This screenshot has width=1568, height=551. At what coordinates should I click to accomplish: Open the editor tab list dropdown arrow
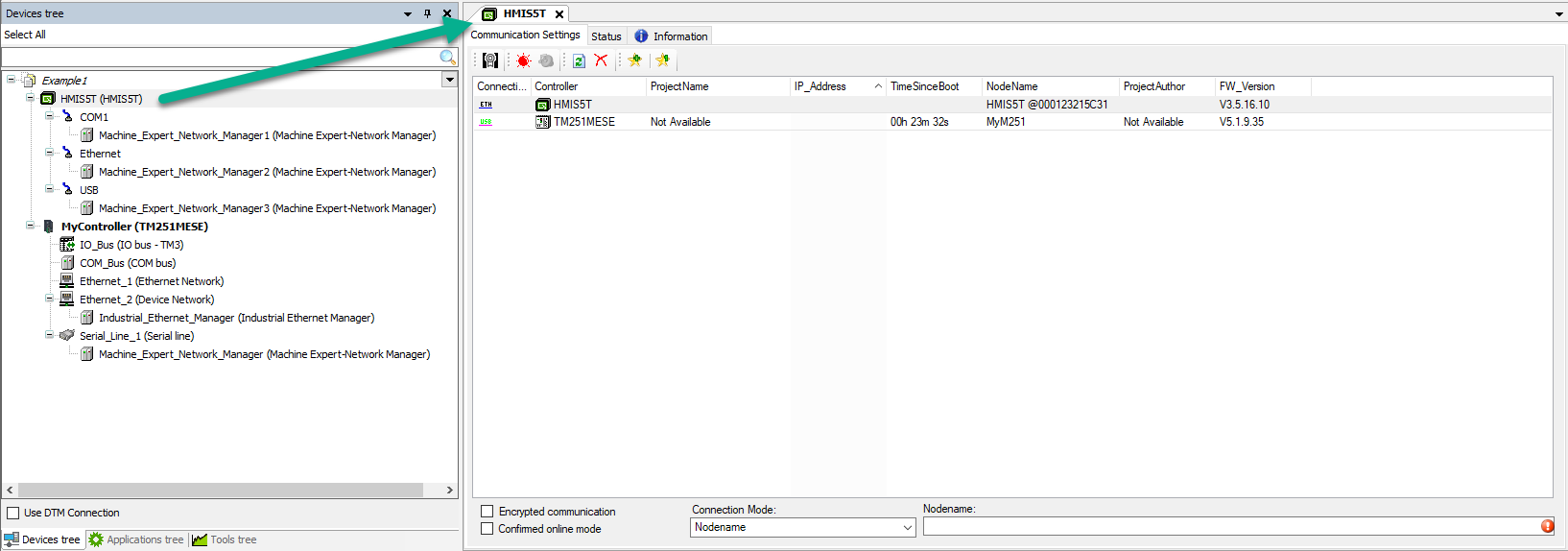pos(1558,14)
